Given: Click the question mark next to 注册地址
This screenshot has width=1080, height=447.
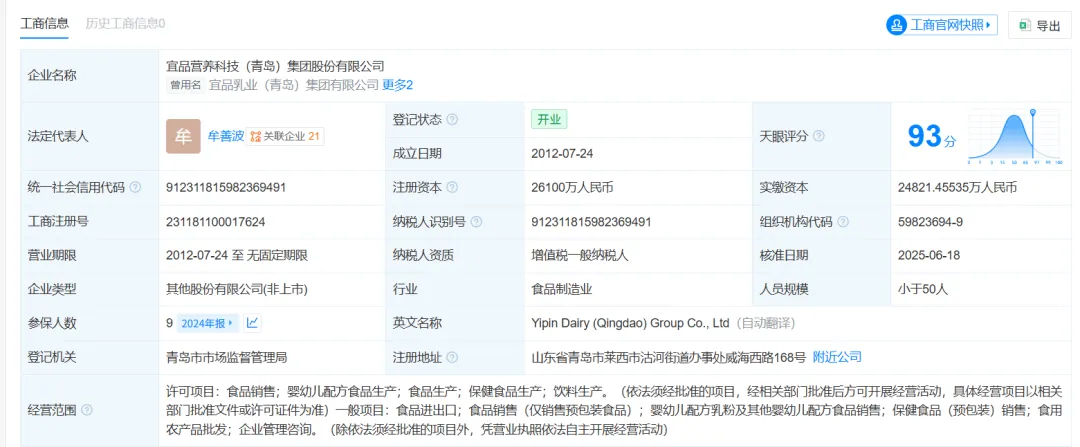Looking at the screenshot, I should tap(453, 357).
